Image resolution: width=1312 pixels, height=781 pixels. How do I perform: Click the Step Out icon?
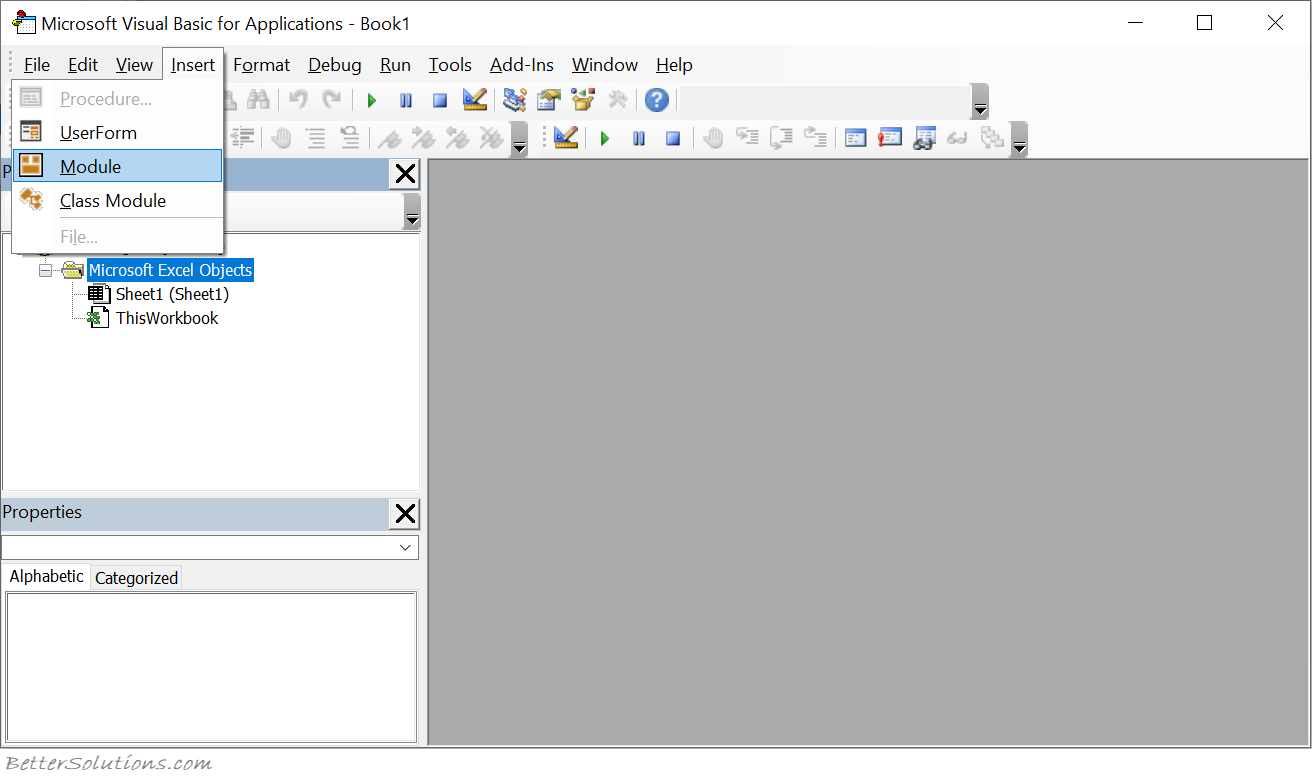pos(815,137)
